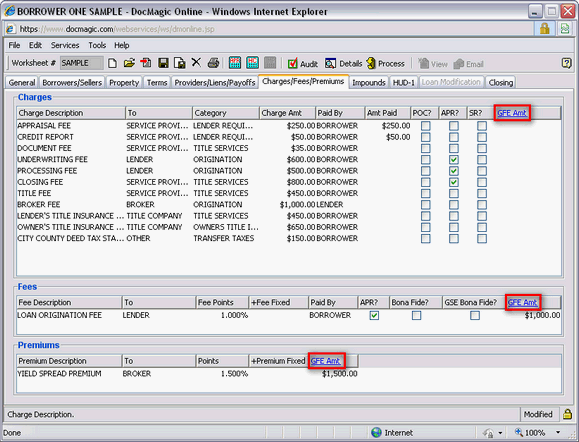Viewport: 579px width, 442px height.
Task: Click GFE Amt link in Charges header
Action: pos(512,113)
